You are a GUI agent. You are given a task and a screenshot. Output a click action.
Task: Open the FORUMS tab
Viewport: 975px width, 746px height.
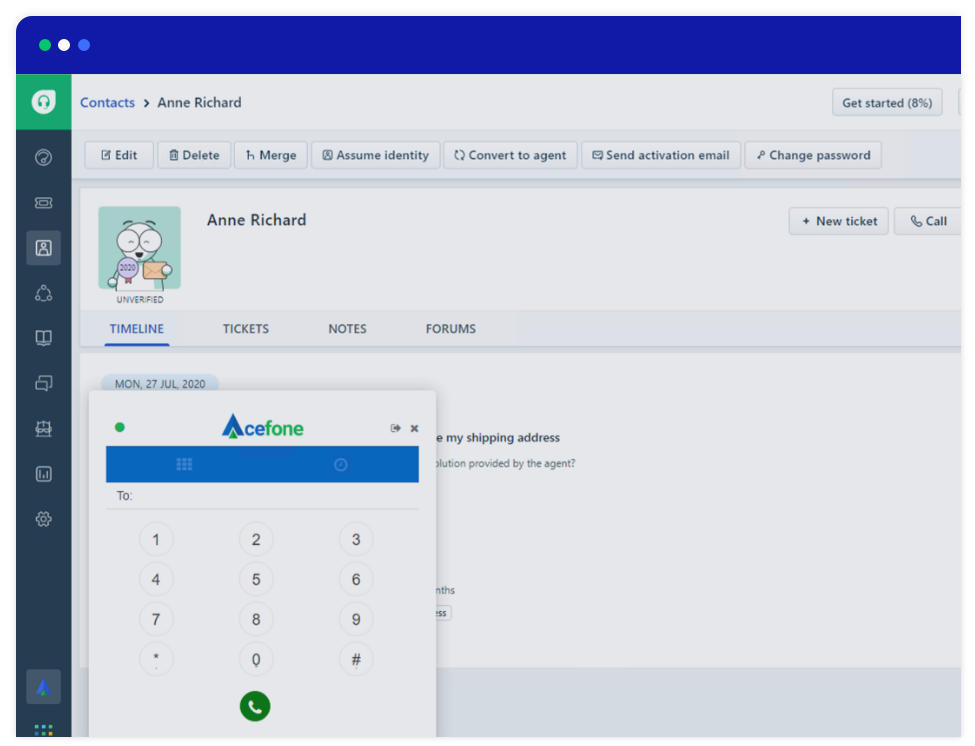click(451, 328)
